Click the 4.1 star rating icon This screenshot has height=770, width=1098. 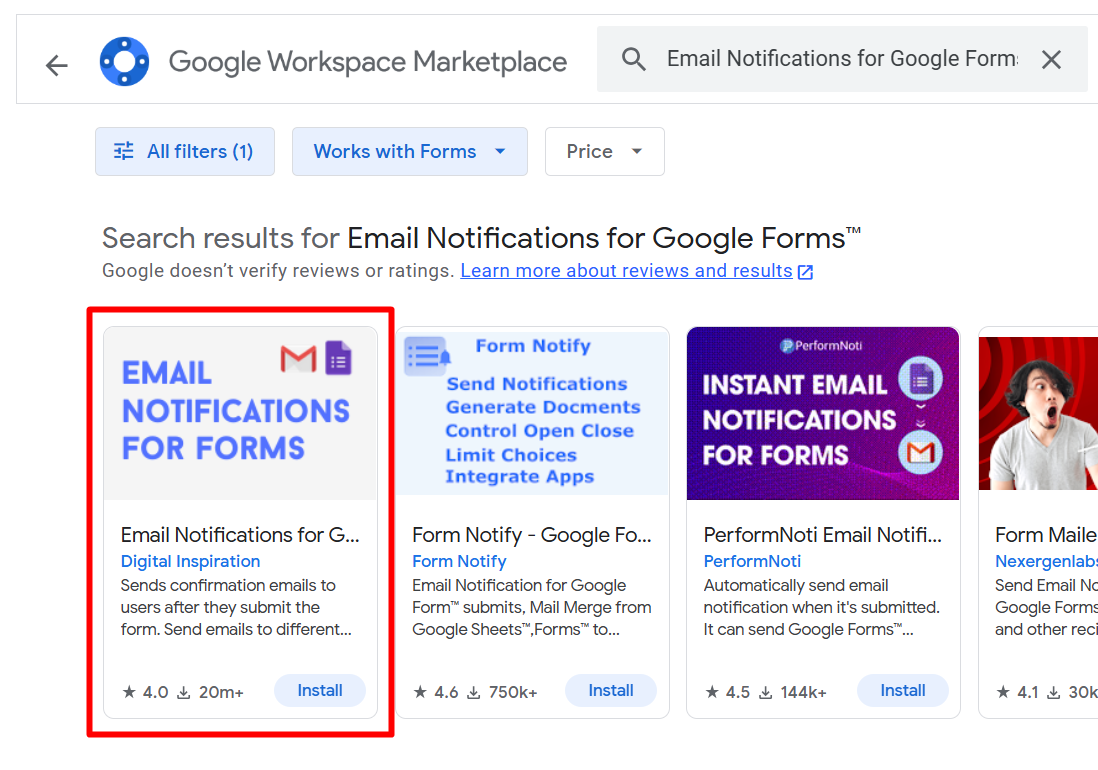pyautogui.click(x=1003, y=692)
